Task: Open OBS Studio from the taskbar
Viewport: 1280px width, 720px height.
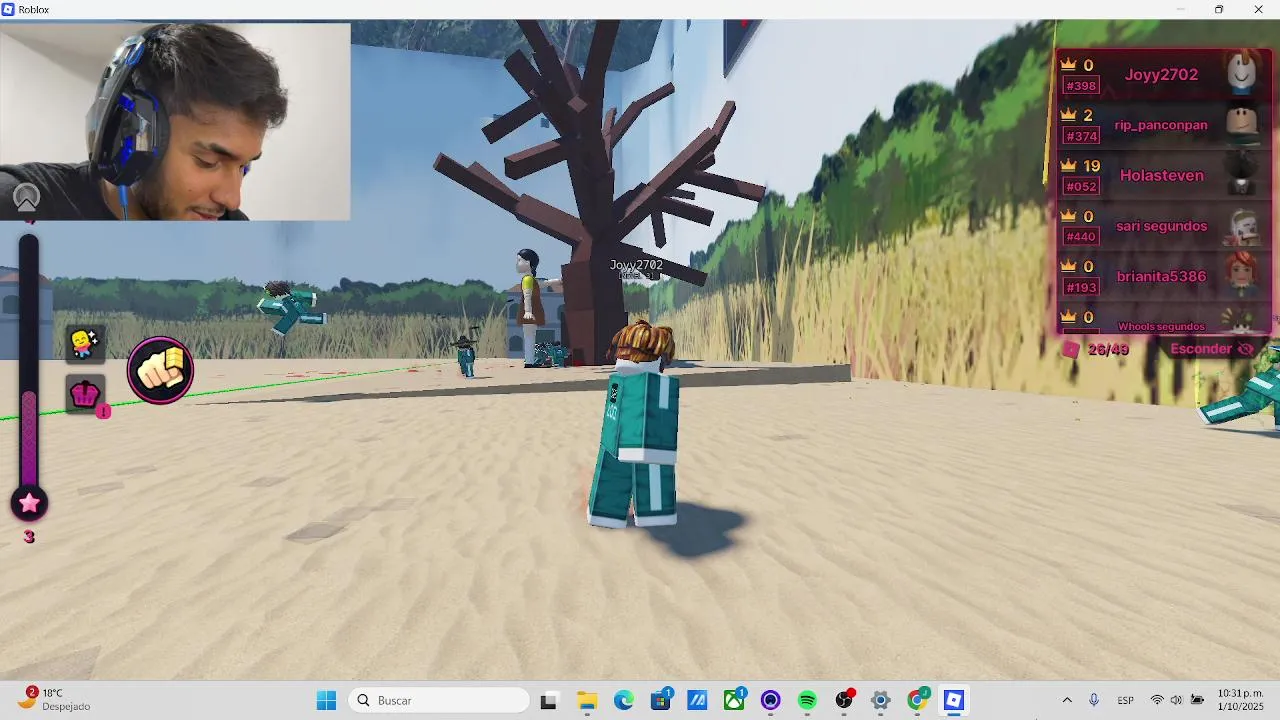Action: coord(844,701)
